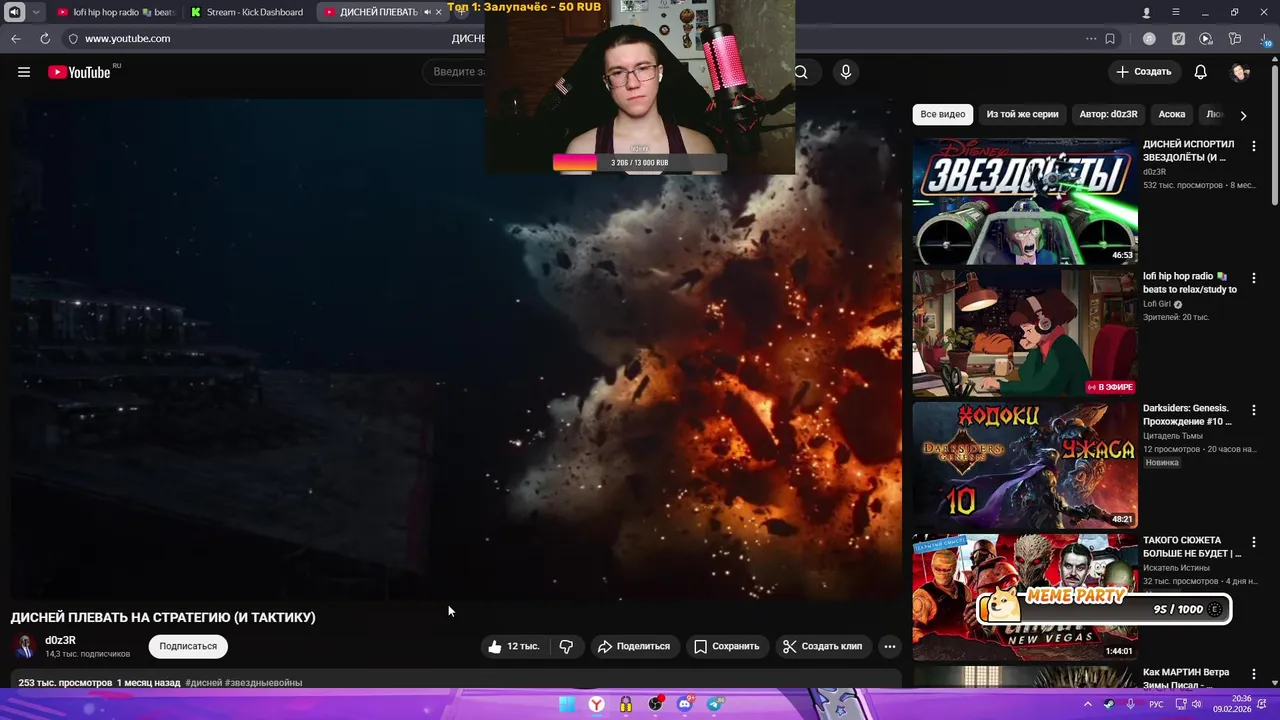Open the Darksiders Genesis video thumbnail

(x=1025, y=465)
